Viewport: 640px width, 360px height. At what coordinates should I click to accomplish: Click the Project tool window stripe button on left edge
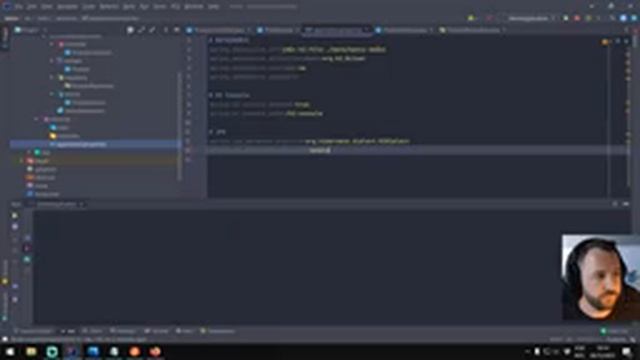point(5,39)
